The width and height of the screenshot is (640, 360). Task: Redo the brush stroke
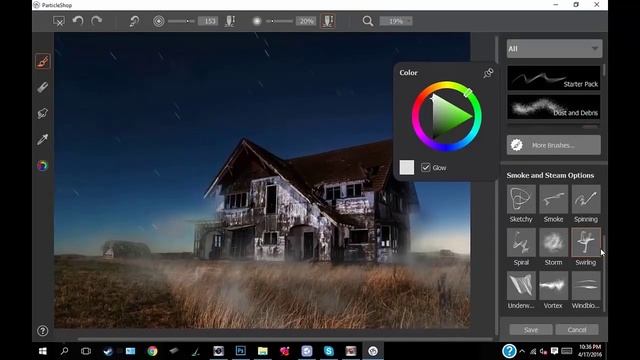pyautogui.click(x=97, y=20)
